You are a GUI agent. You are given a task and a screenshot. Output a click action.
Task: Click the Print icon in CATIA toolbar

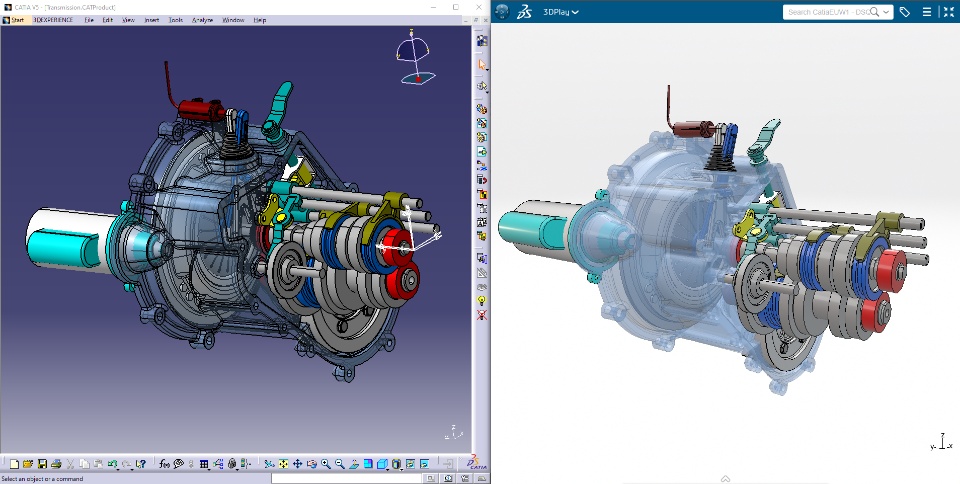(x=56, y=464)
